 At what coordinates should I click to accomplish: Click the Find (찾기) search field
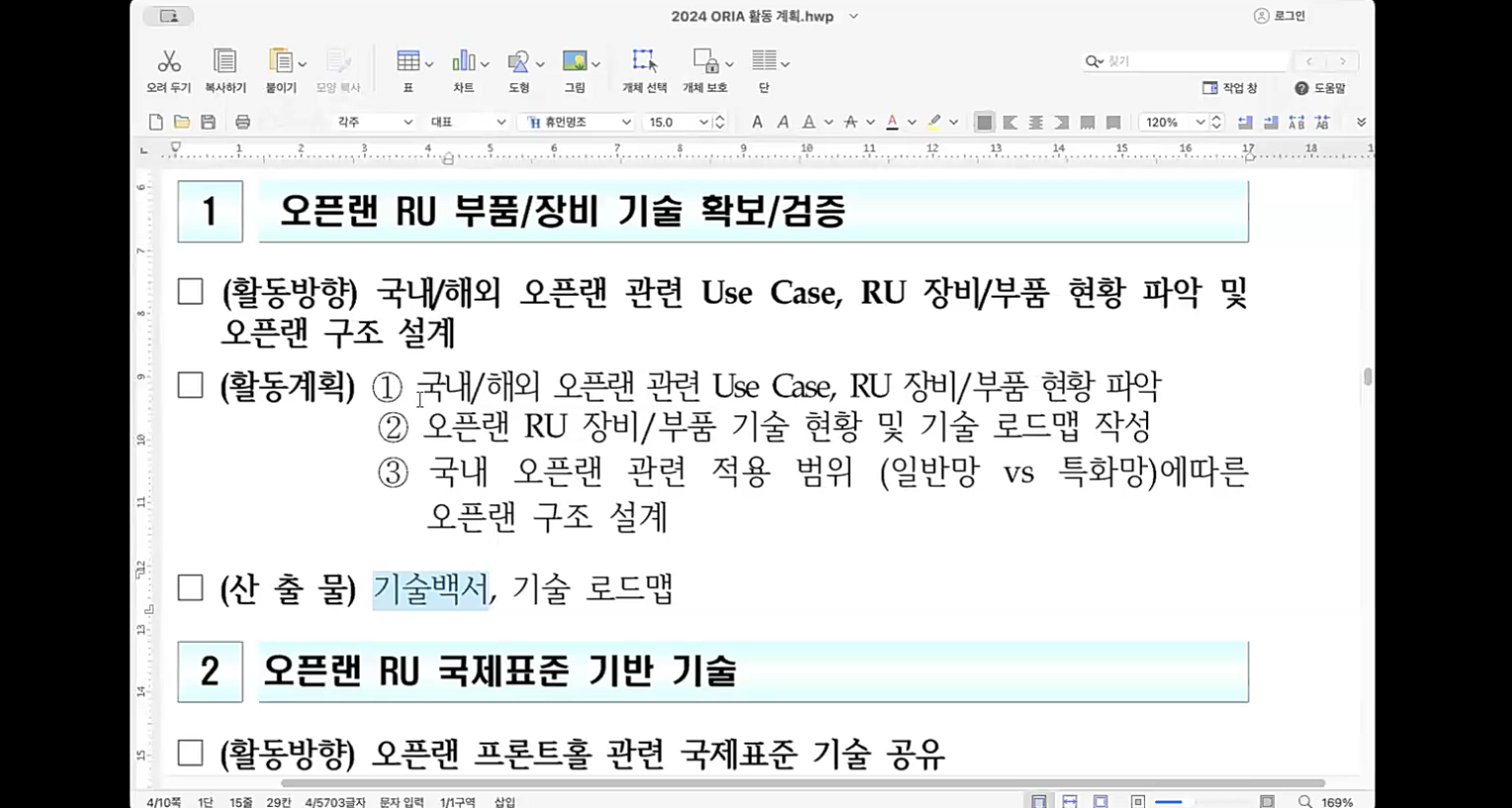point(1186,61)
